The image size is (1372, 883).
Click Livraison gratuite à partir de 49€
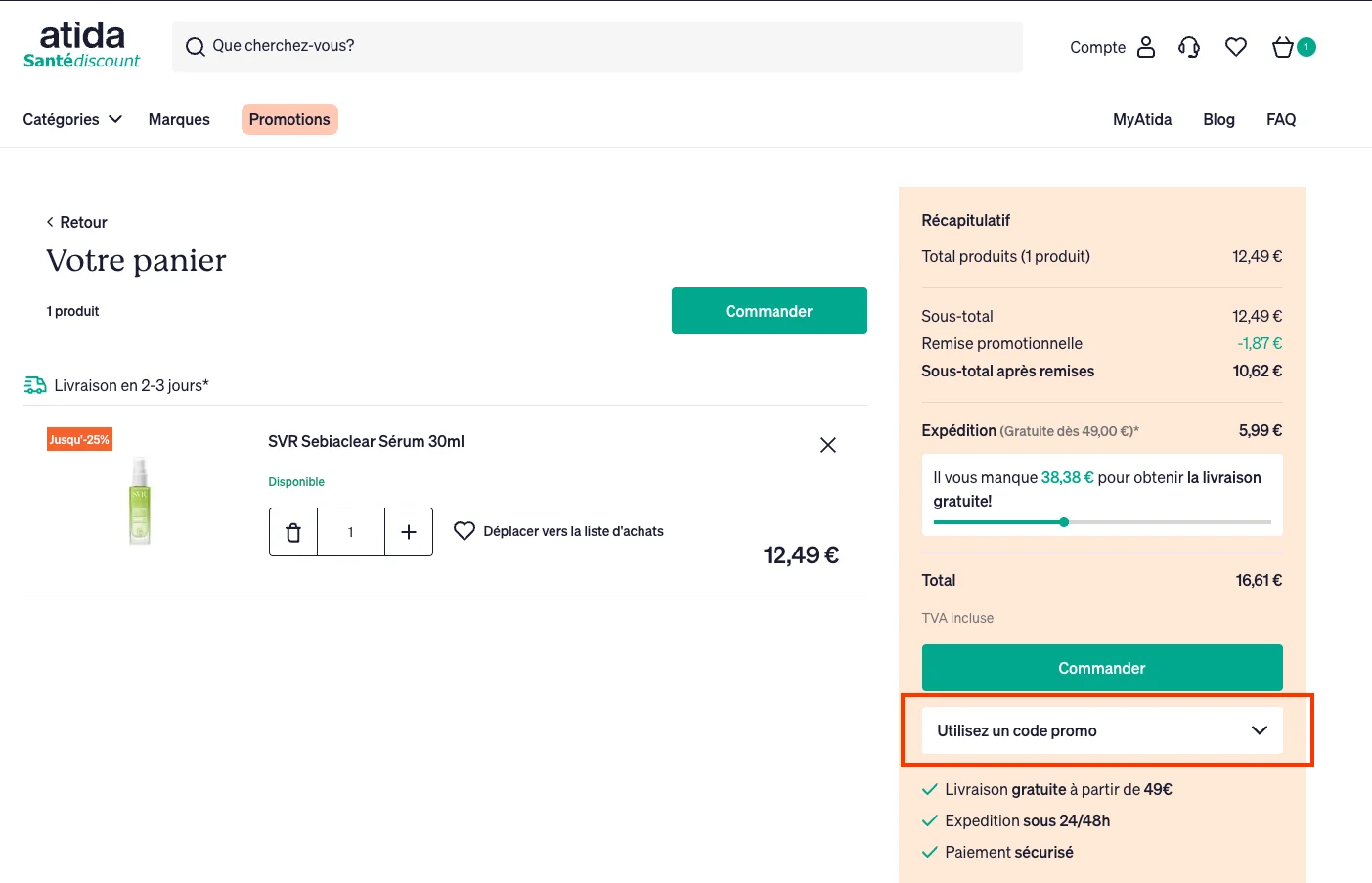[1058, 789]
